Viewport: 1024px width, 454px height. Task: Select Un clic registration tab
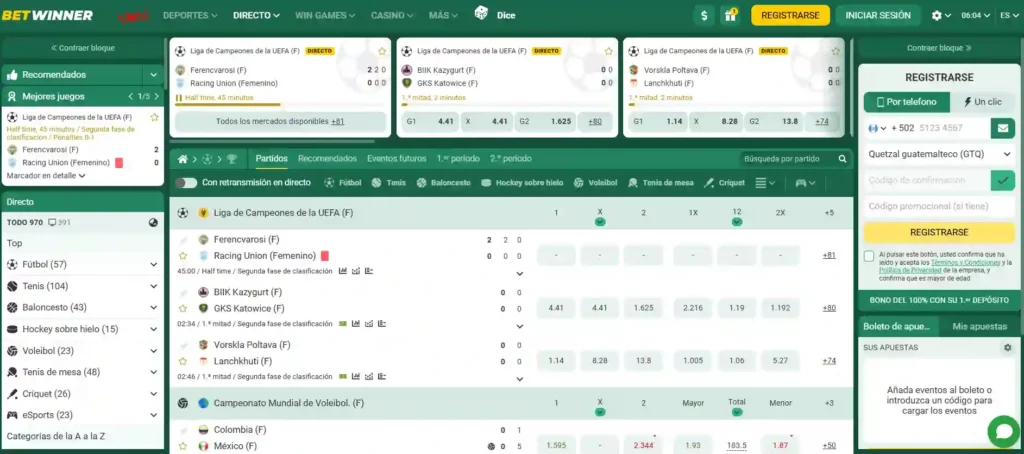pos(982,102)
